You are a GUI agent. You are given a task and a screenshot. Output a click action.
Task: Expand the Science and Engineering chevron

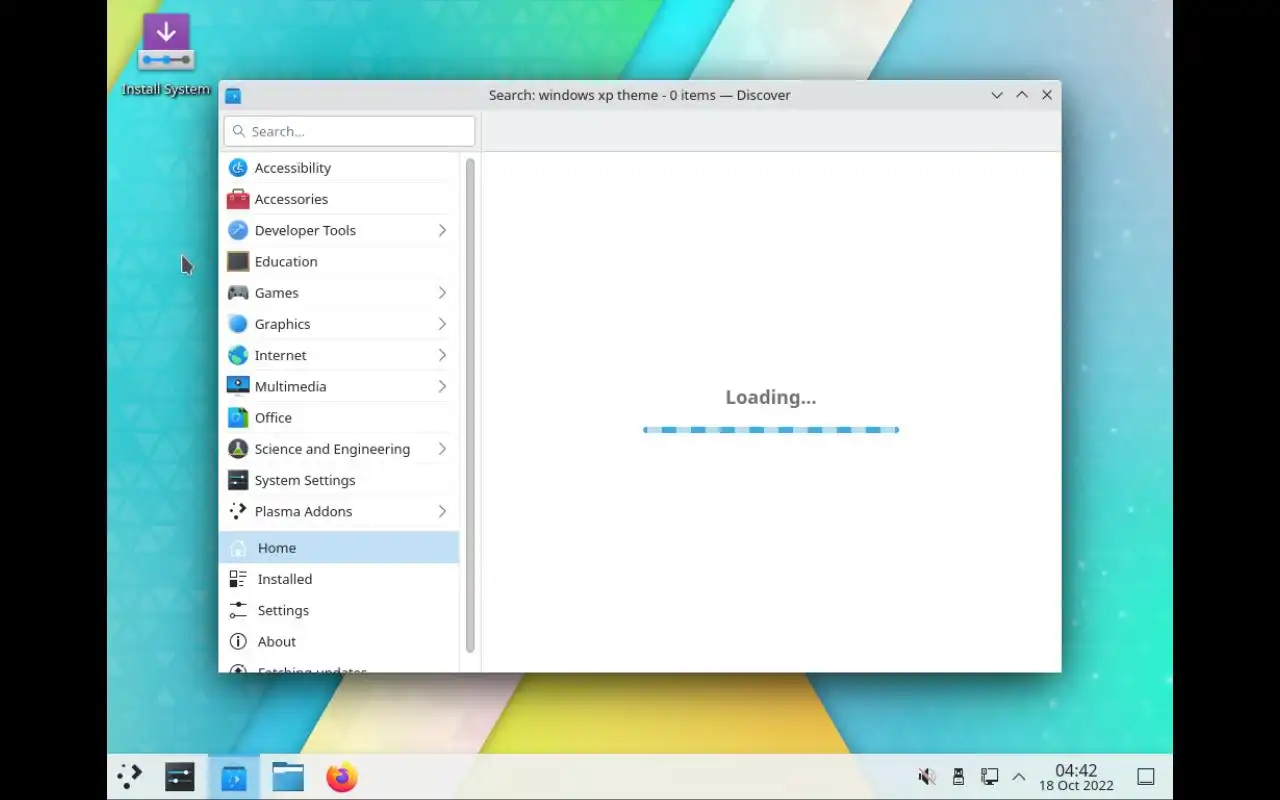coord(442,449)
